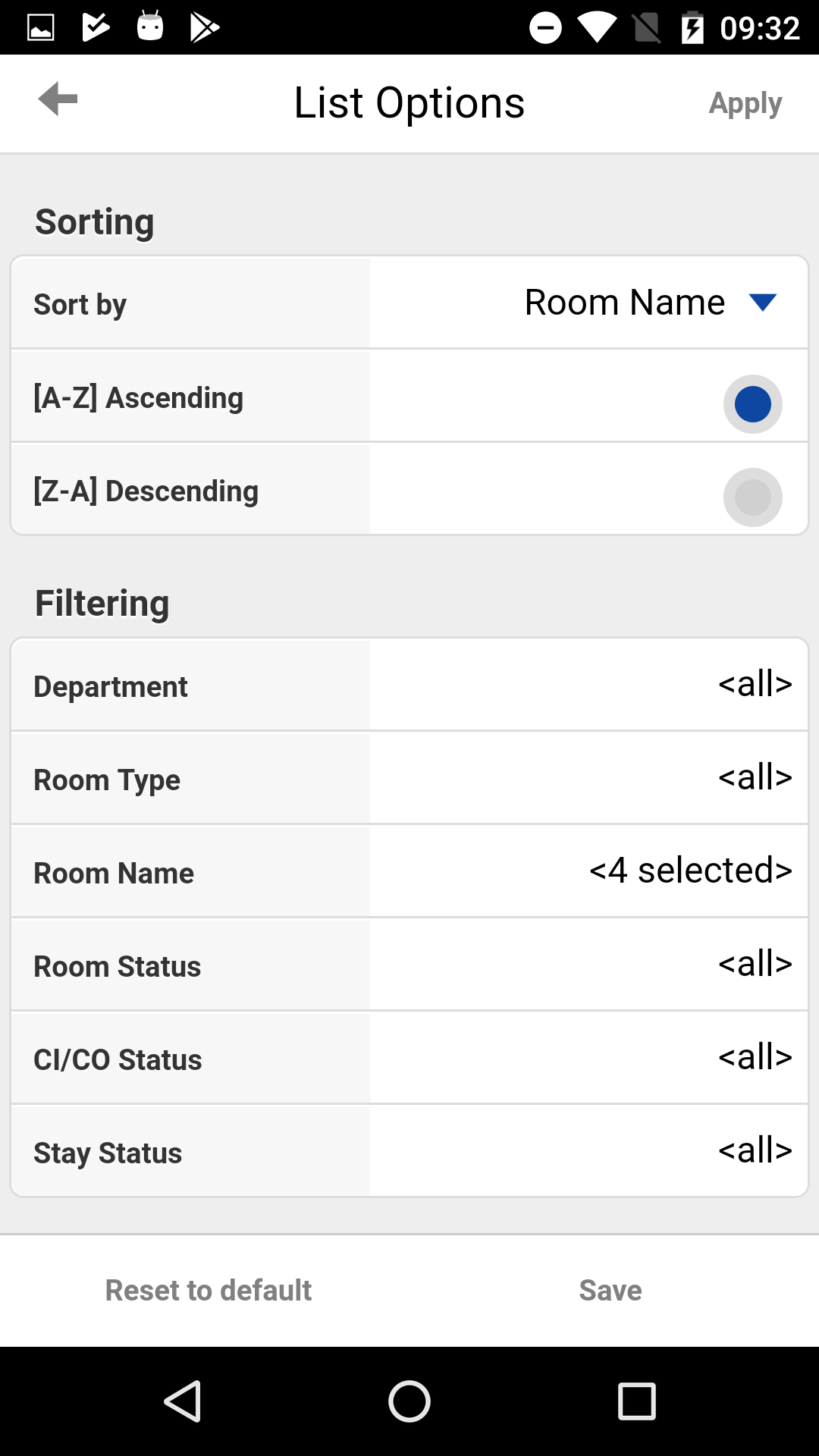Tap the Reset to default button

point(209,1291)
